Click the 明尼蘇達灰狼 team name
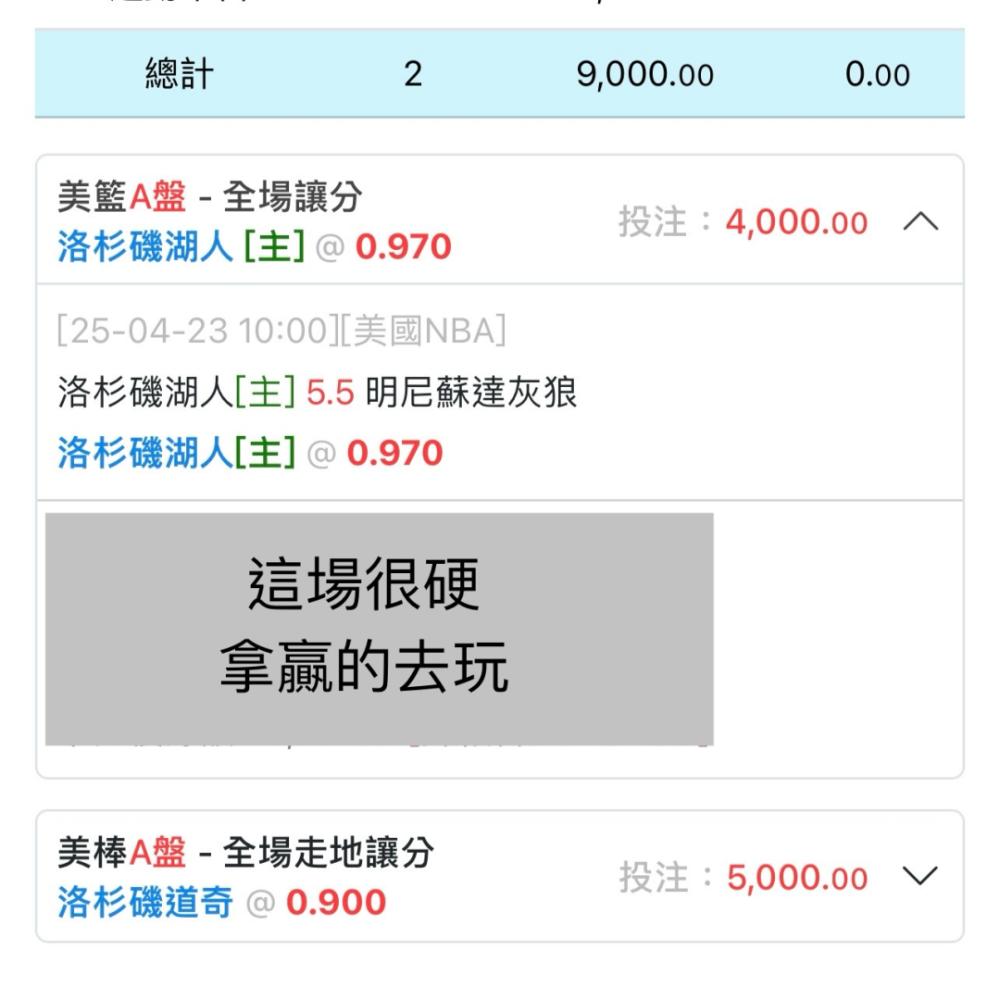The width and height of the screenshot is (1000, 1000). pyautogui.click(x=471, y=392)
